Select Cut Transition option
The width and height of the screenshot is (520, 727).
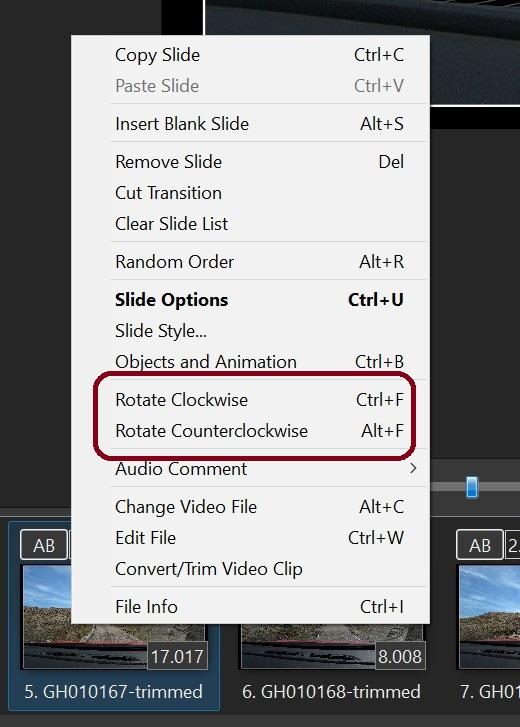(x=250, y=193)
